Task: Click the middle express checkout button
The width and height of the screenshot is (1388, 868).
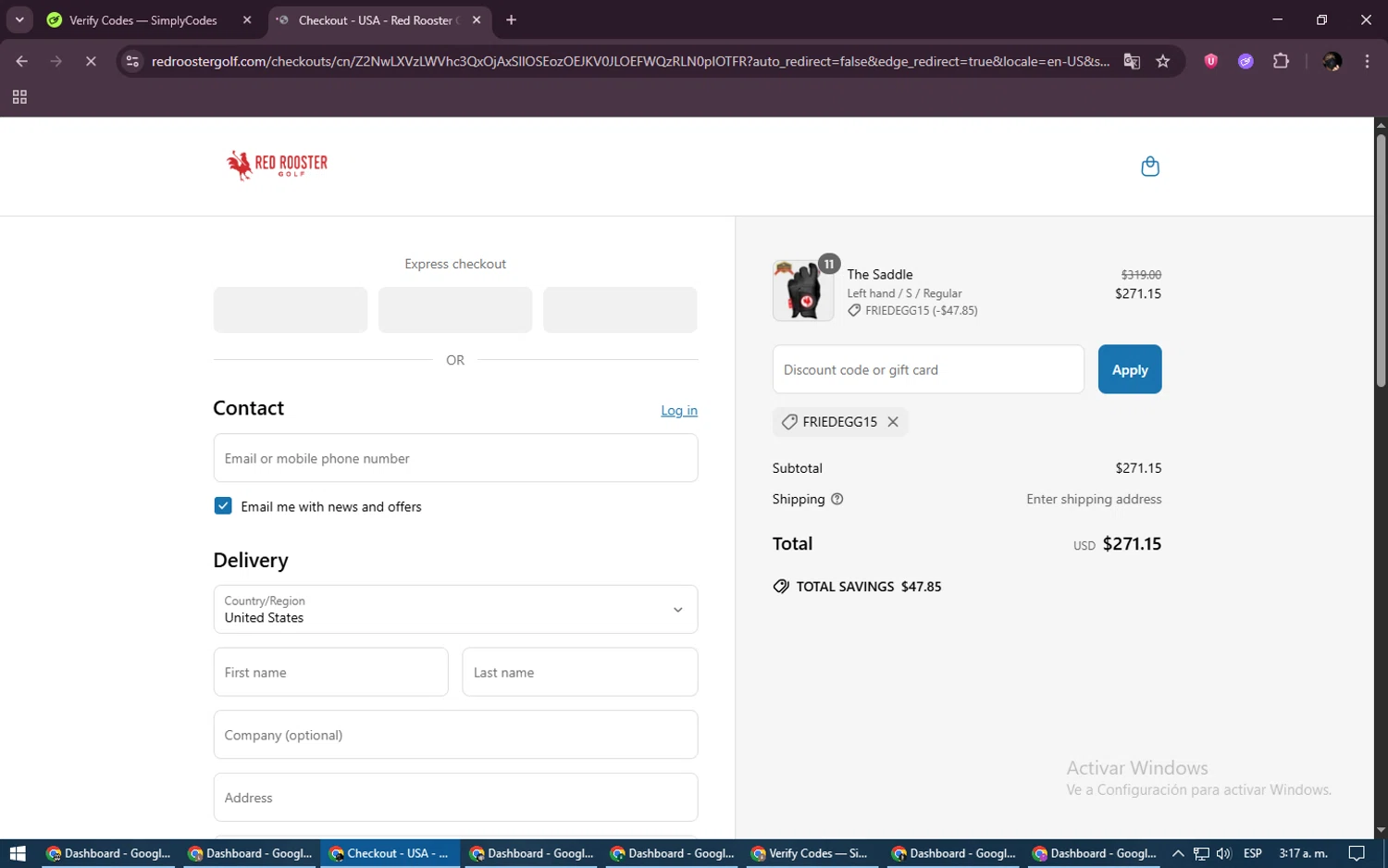Action: click(455, 310)
